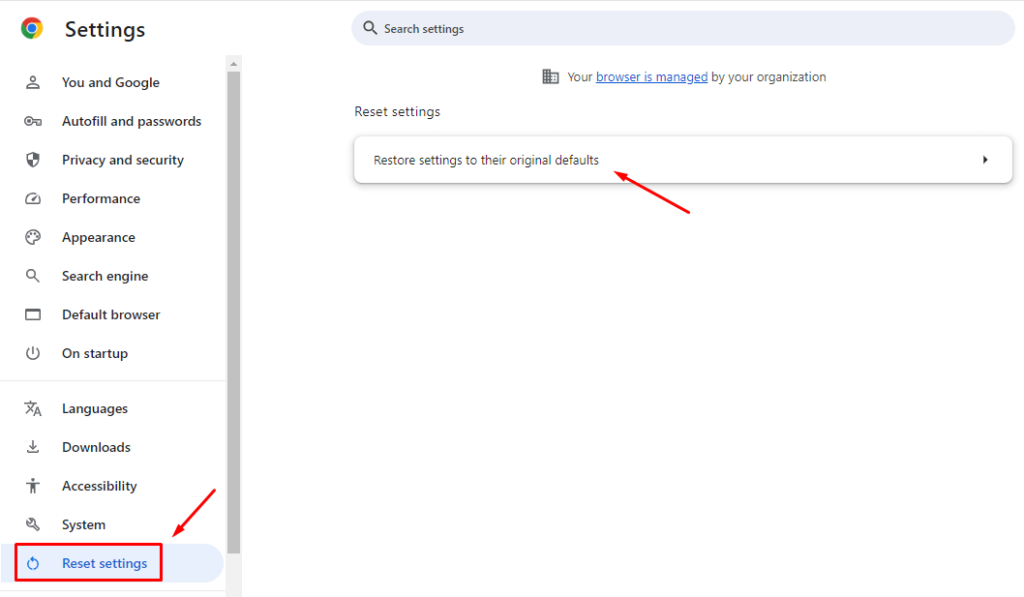Click the speedometer icon beside Performance
Image resolution: width=1024 pixels, height=597 pixels.
click(33, 198)
